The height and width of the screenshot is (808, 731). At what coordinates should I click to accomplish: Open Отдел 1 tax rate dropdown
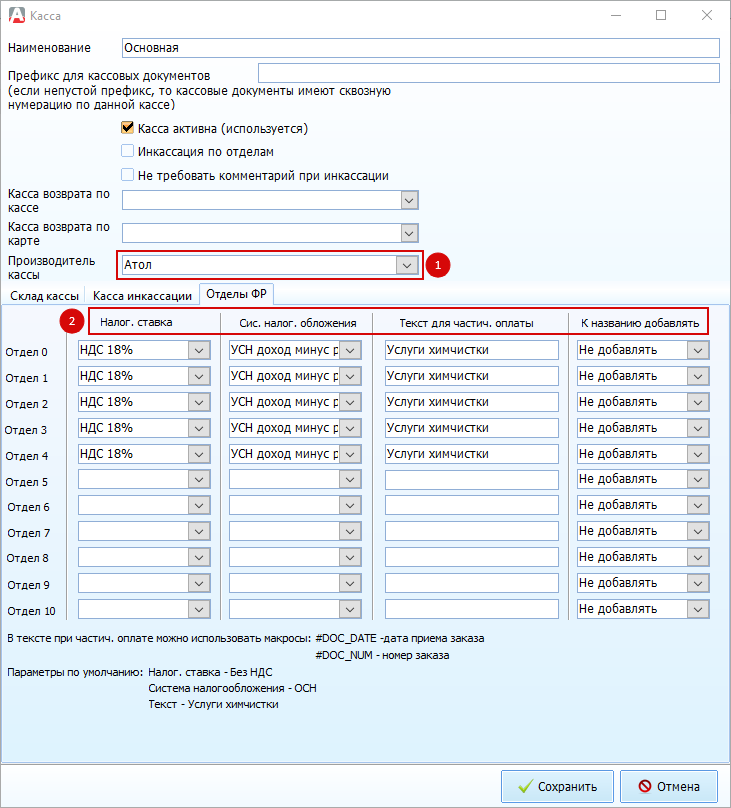199,376
